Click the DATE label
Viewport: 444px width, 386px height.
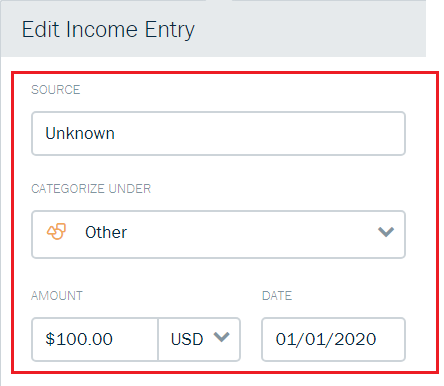(277, 296)
